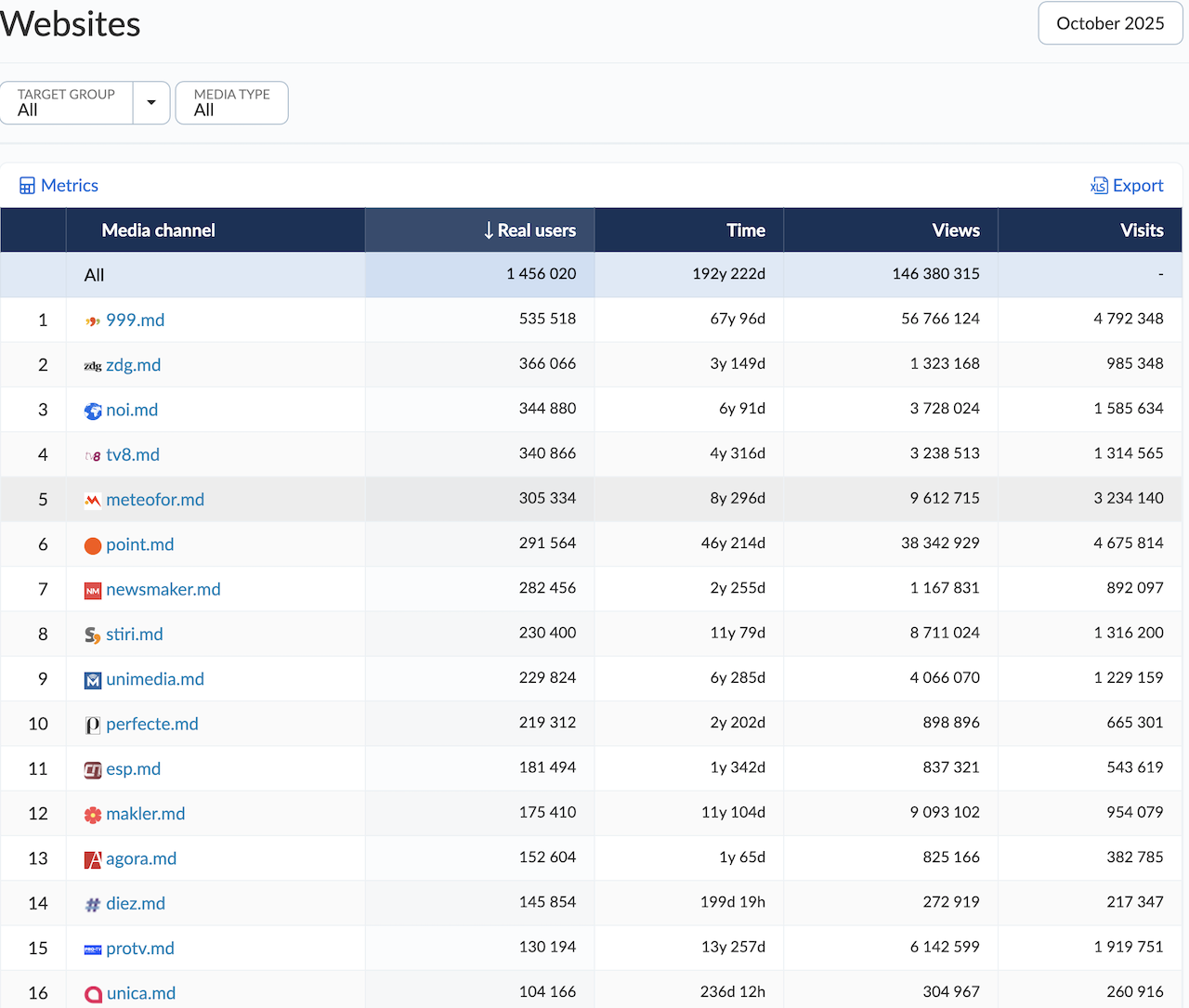Click the 999.md site favicon icon
The image size is (1189, 1008).
pyautogui.click(x=93, y=321)
